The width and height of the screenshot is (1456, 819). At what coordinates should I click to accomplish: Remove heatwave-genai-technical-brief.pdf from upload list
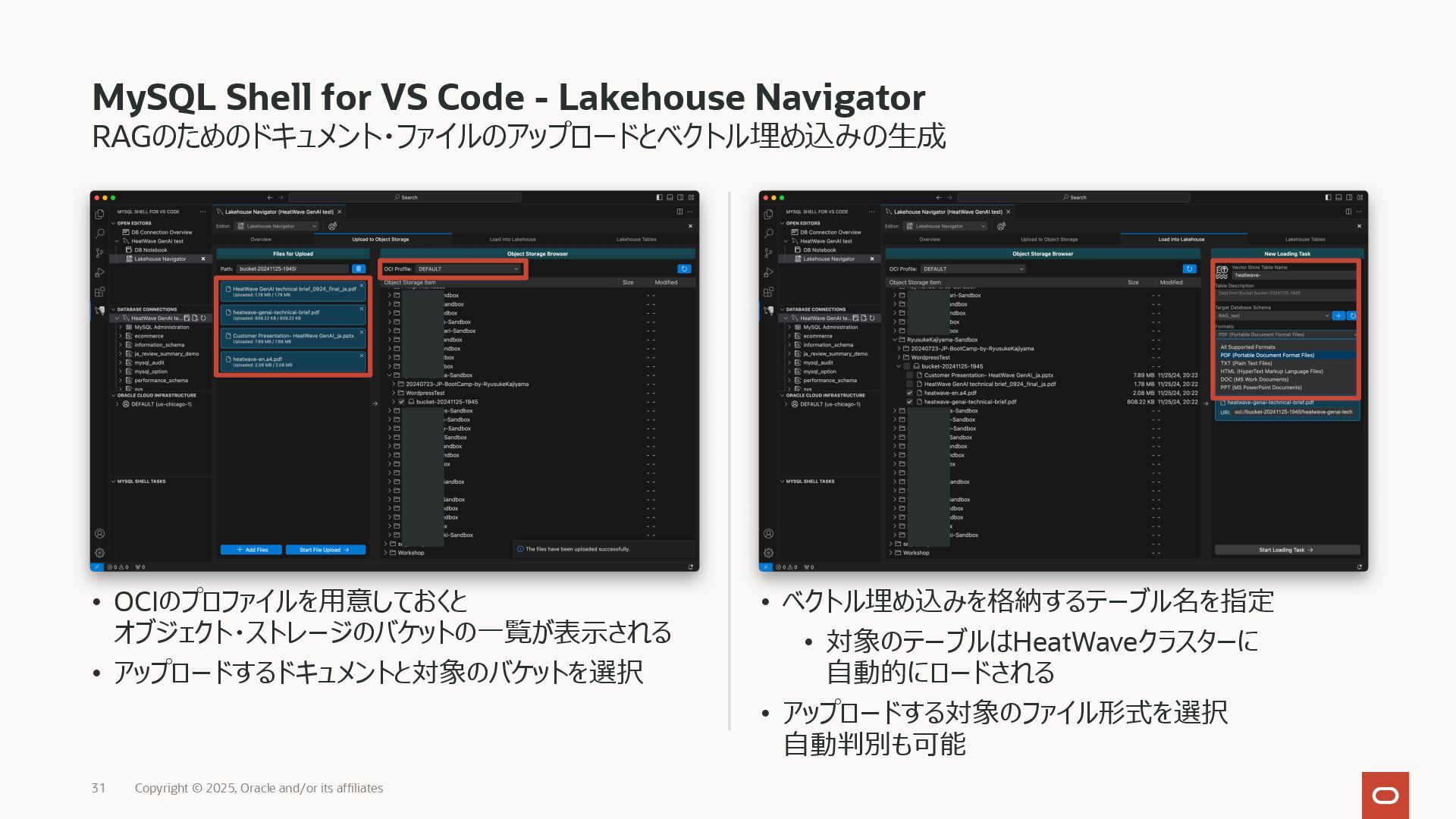tap(362, 309)
